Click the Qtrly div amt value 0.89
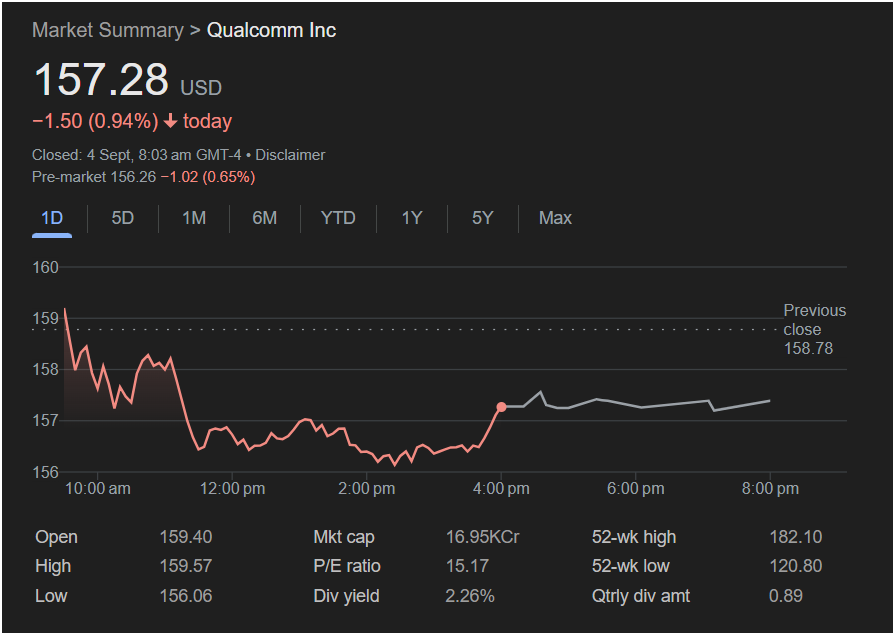895x635 pixels. [785, 596]
